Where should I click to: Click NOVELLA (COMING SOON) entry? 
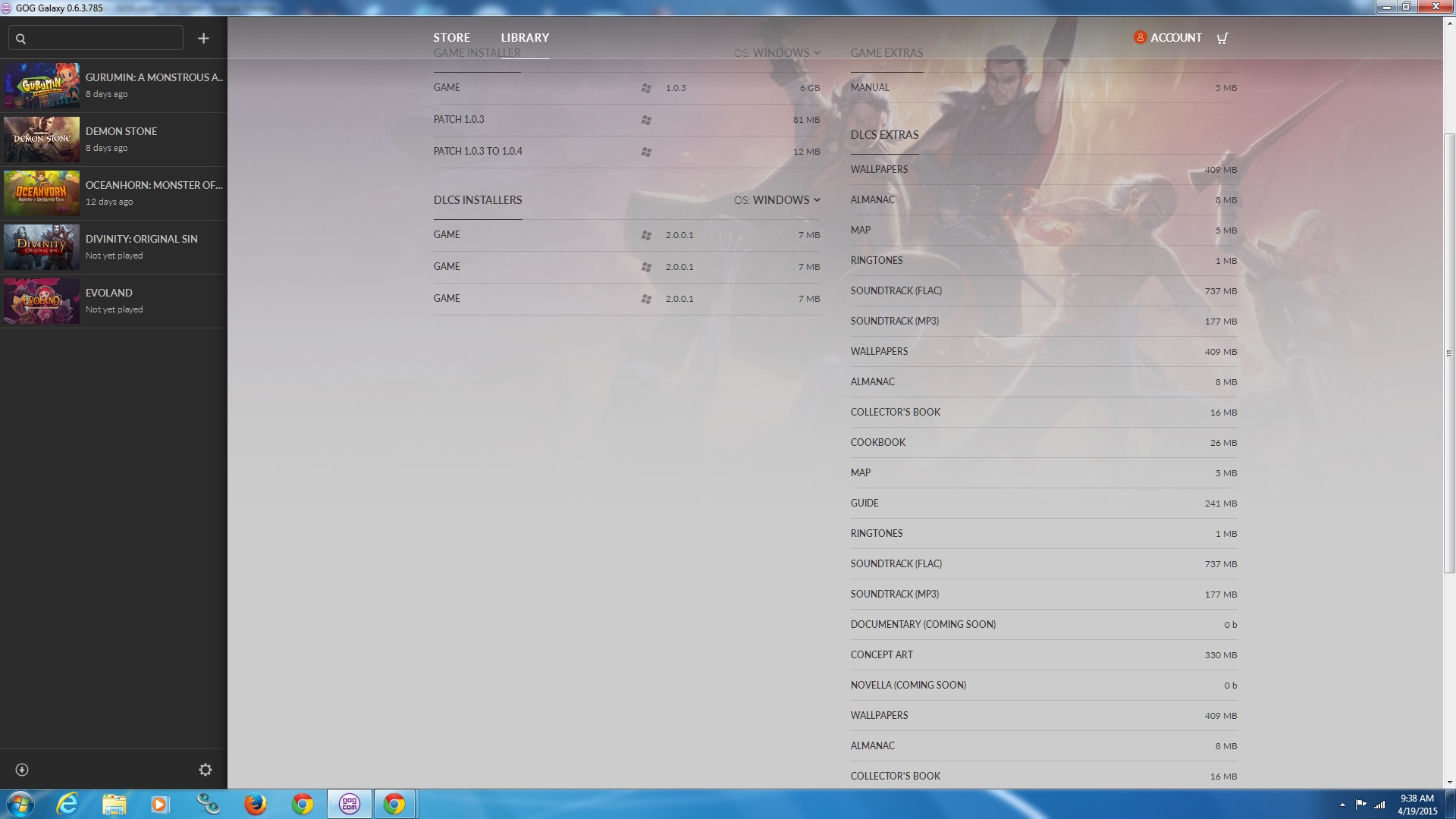pyautogui.click(x=1043, y=686)
